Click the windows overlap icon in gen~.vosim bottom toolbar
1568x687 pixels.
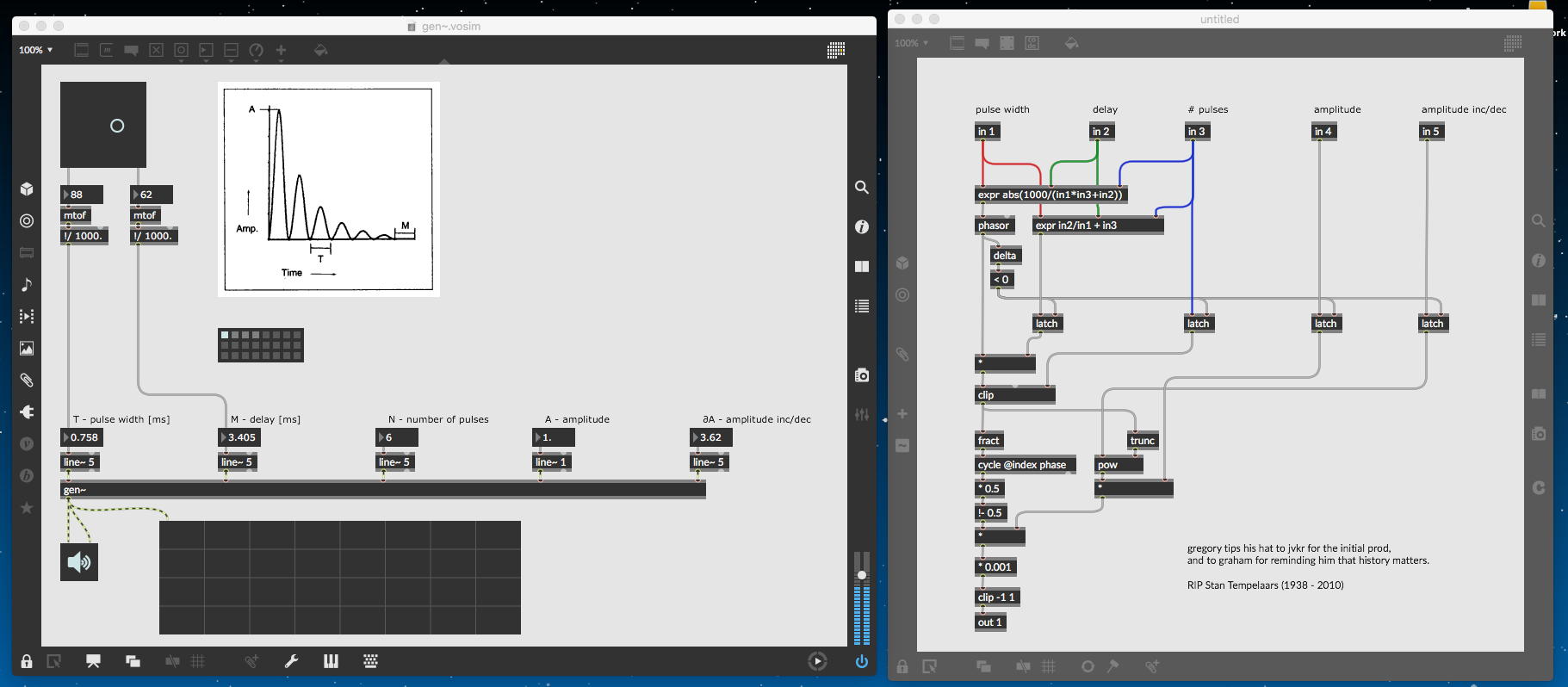coord(133,661)
